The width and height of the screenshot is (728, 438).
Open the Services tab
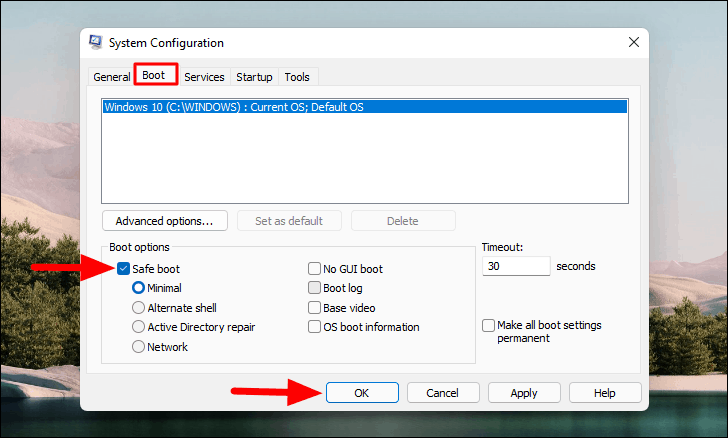204,77
